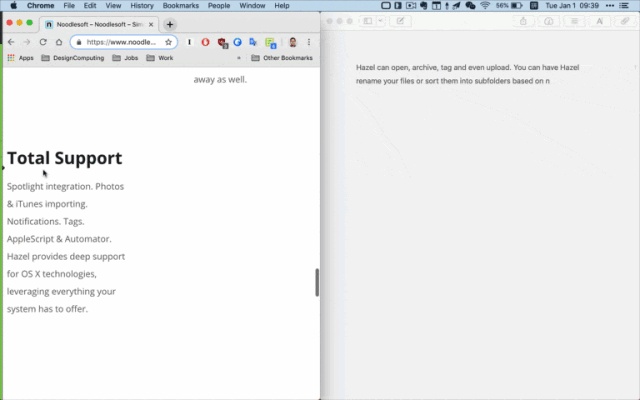
Task: Open the Apps bookmarks shortcut
Action: (x=20, y=58)
